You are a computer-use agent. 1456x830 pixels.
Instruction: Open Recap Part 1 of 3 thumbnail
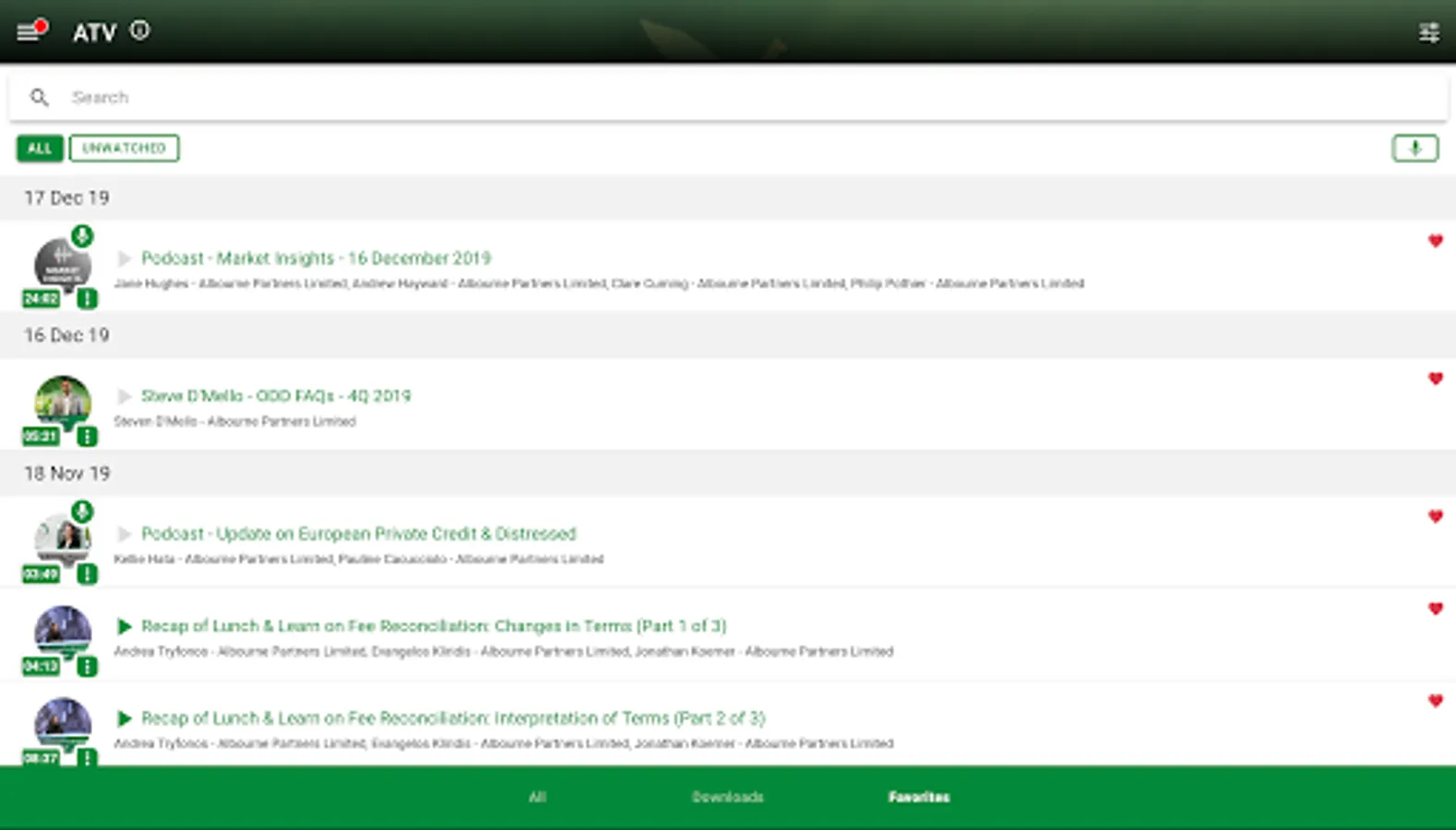[x=63, y=633]
